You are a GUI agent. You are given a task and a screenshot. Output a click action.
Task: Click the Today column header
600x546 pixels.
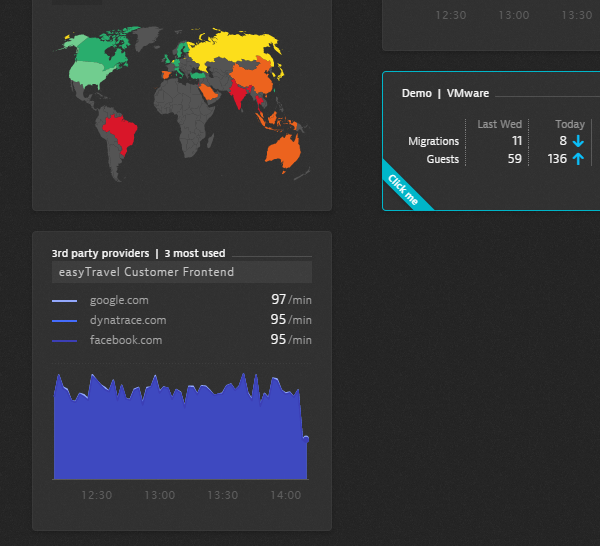pos(570,124)
